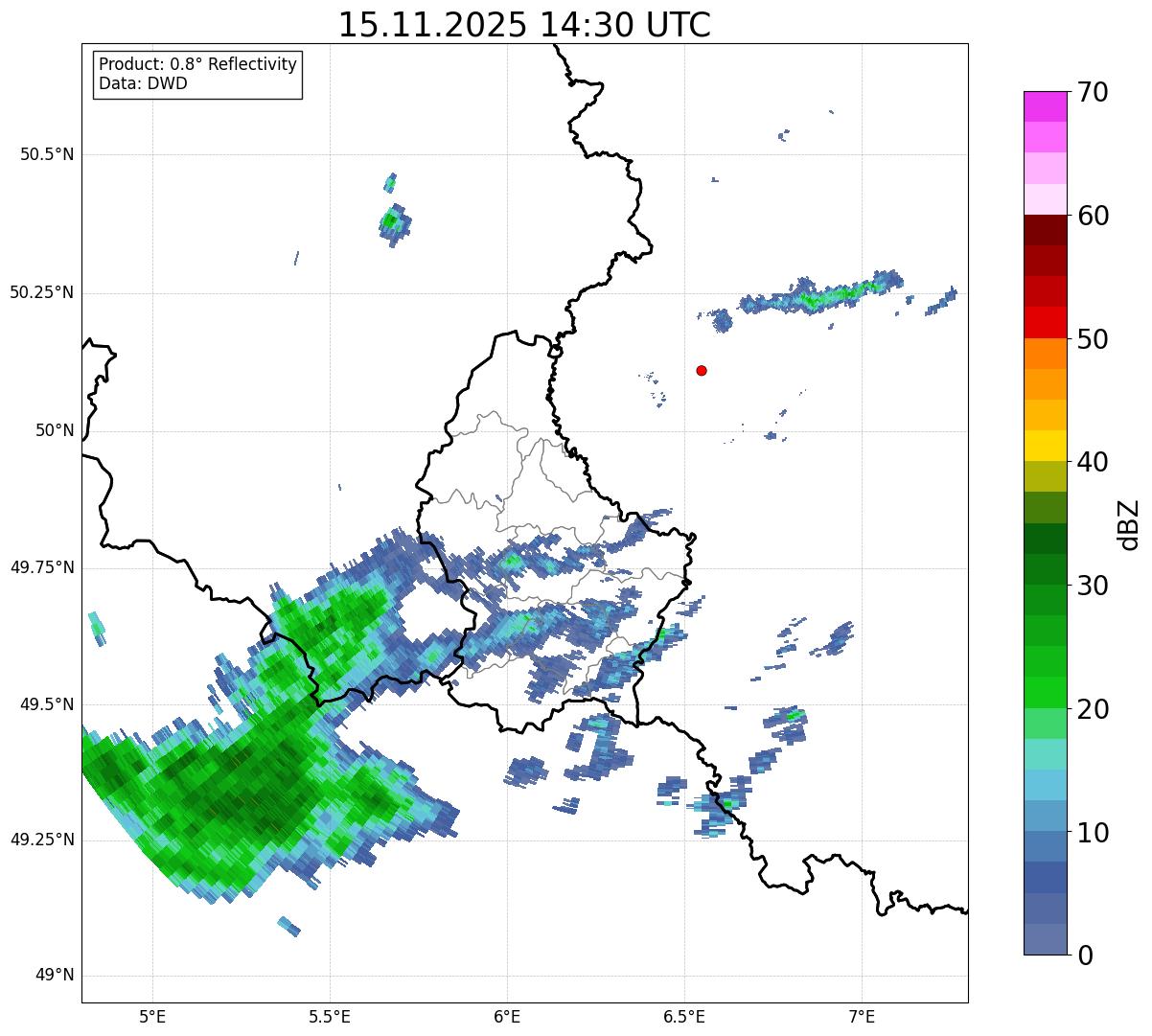Screen dimensions: 1152x1036
Task: Click the 49.25°N latitude label
Action: (x=42, y=840)
